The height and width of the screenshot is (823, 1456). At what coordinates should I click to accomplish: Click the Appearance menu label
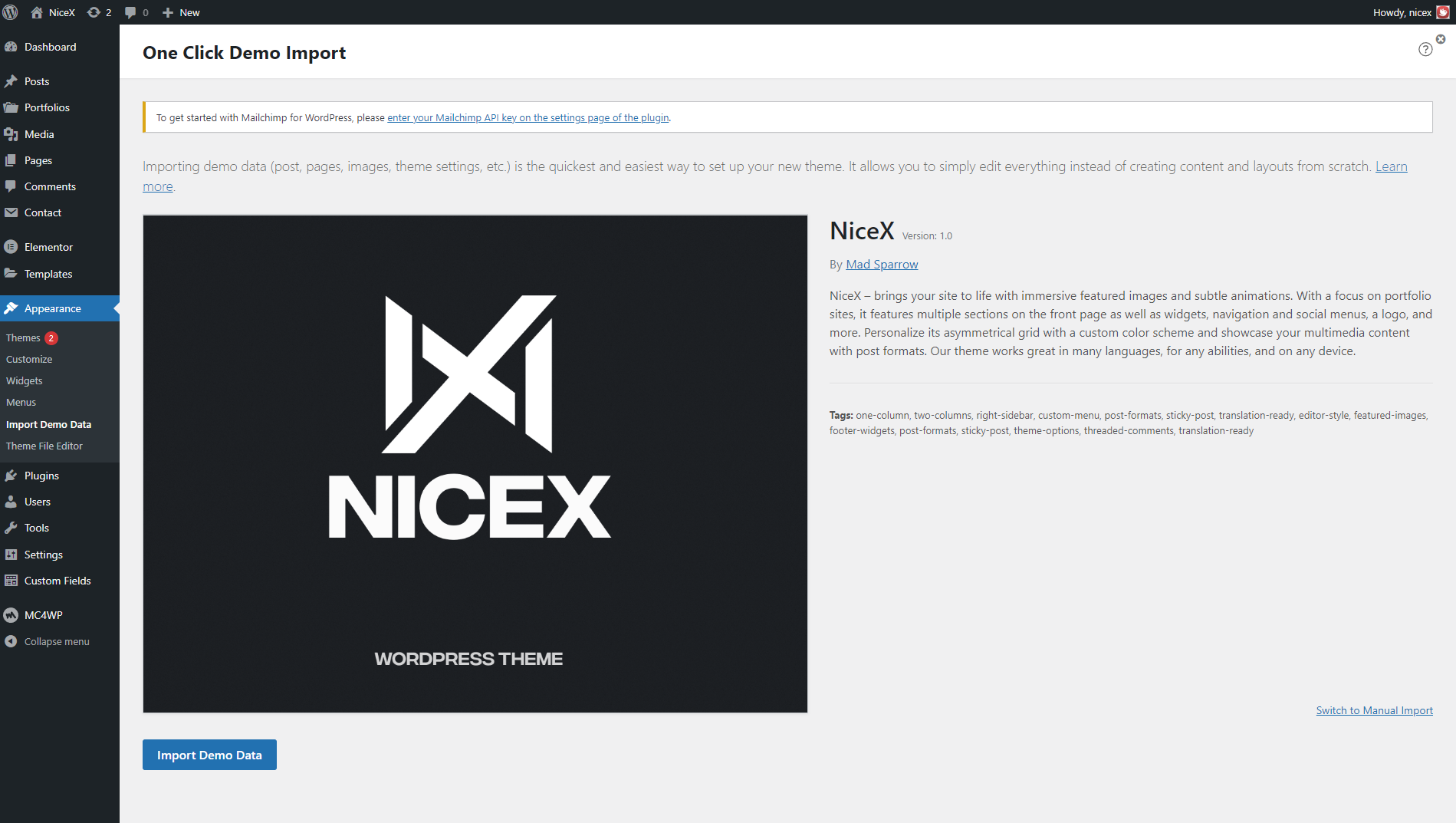53,308
